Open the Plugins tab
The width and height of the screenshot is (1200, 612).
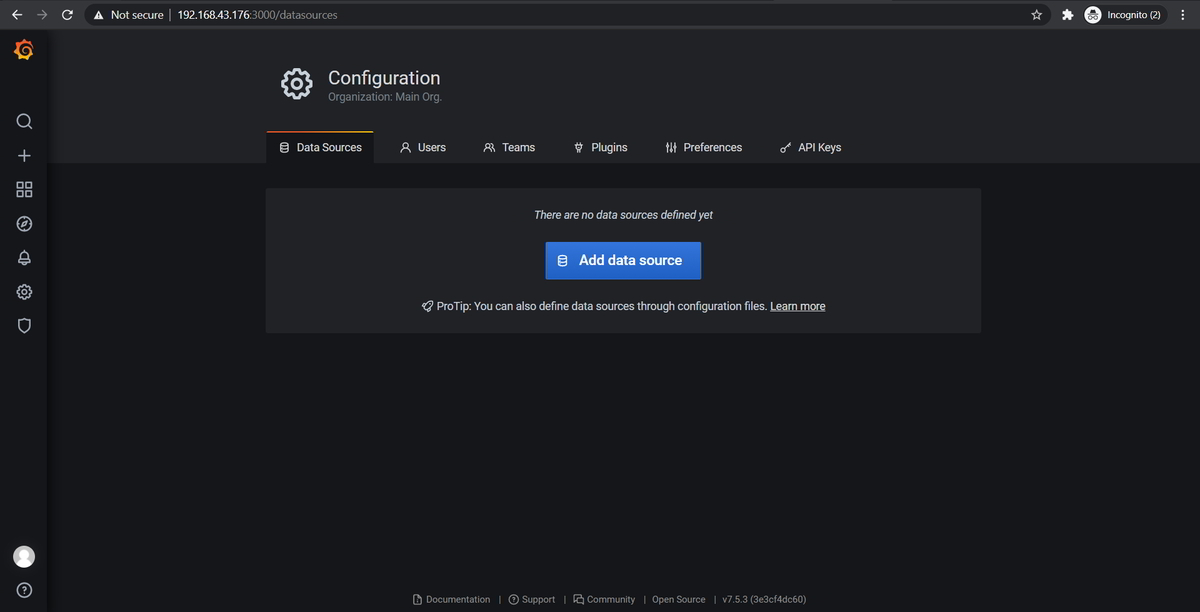point(601,147)
